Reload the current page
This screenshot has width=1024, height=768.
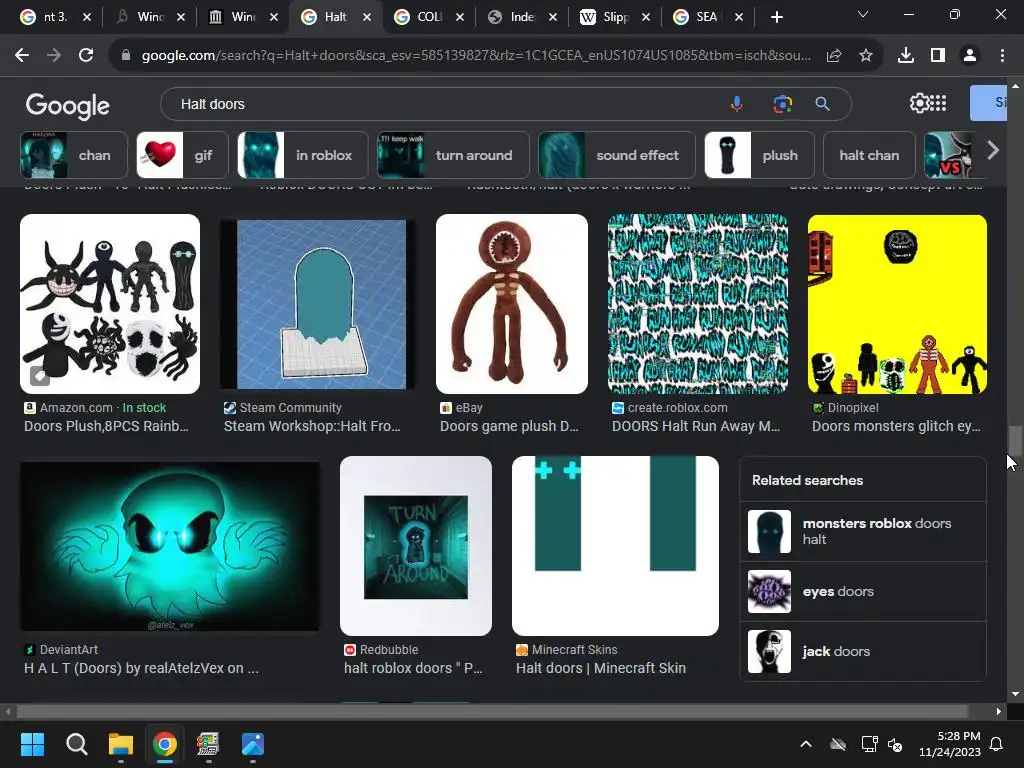[86, 56]
